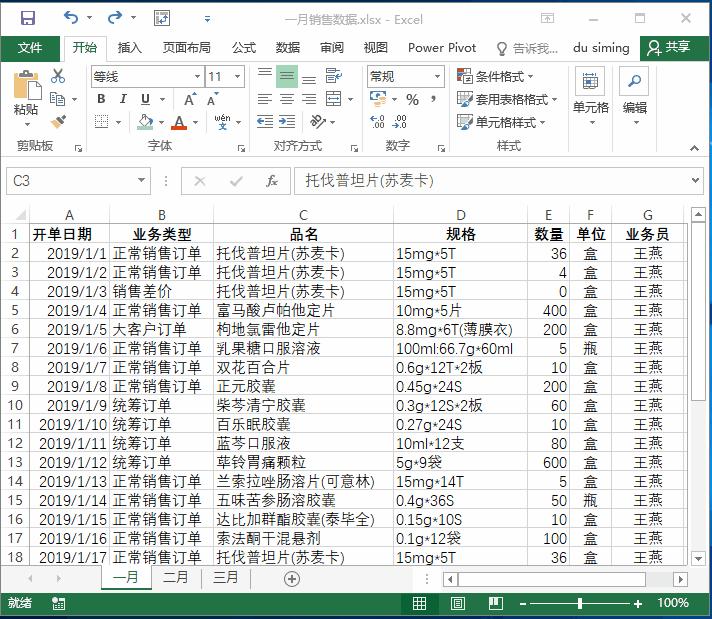This screenshot has height=619, width=712.
Task: Switch to Page Layout view
Action: point(458,603)
